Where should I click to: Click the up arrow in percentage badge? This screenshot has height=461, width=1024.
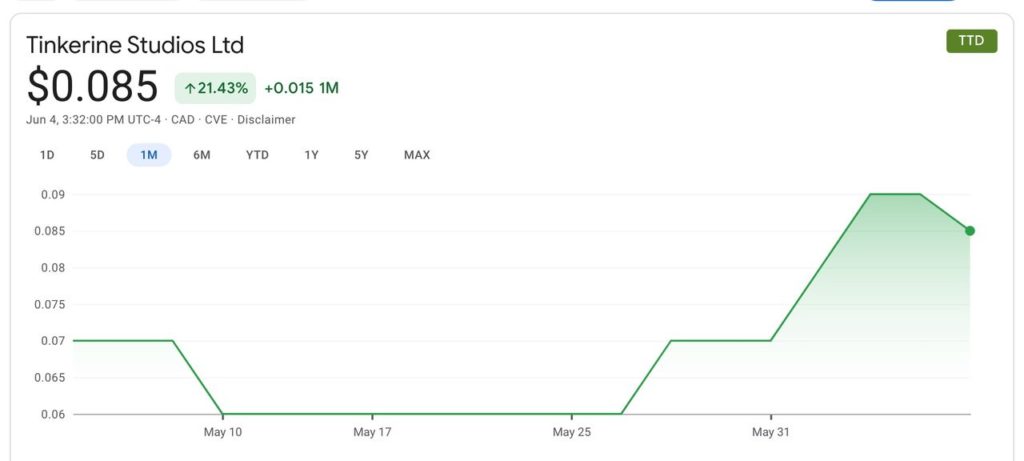(190, 88)
